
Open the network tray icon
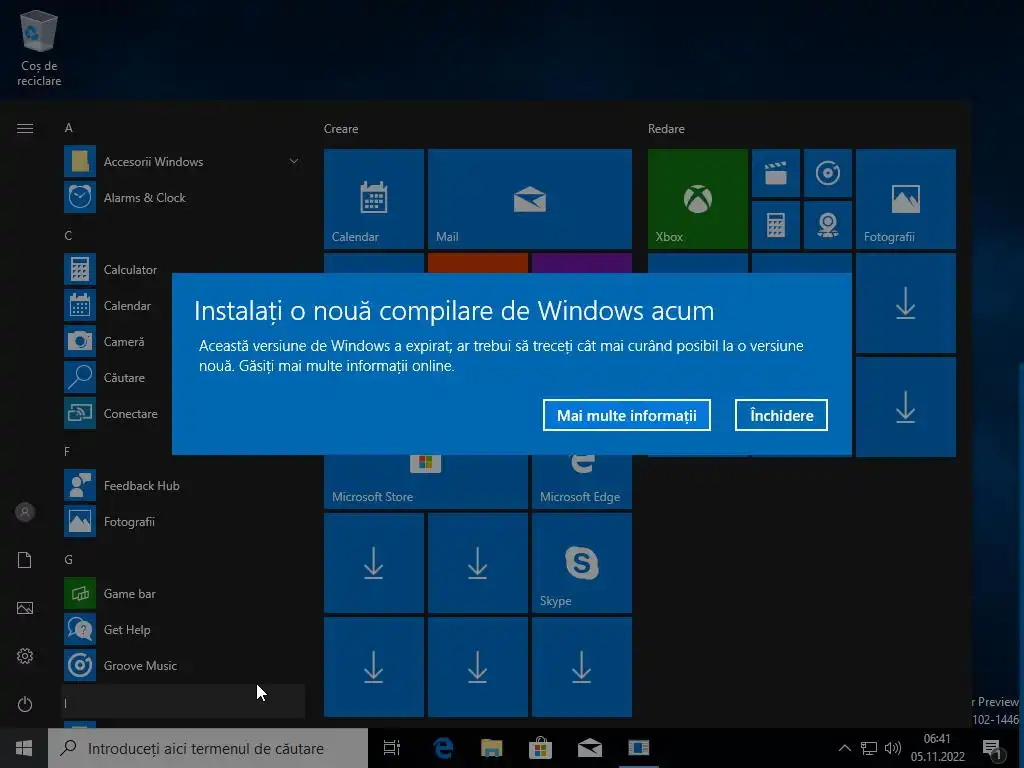pos(869,748)
